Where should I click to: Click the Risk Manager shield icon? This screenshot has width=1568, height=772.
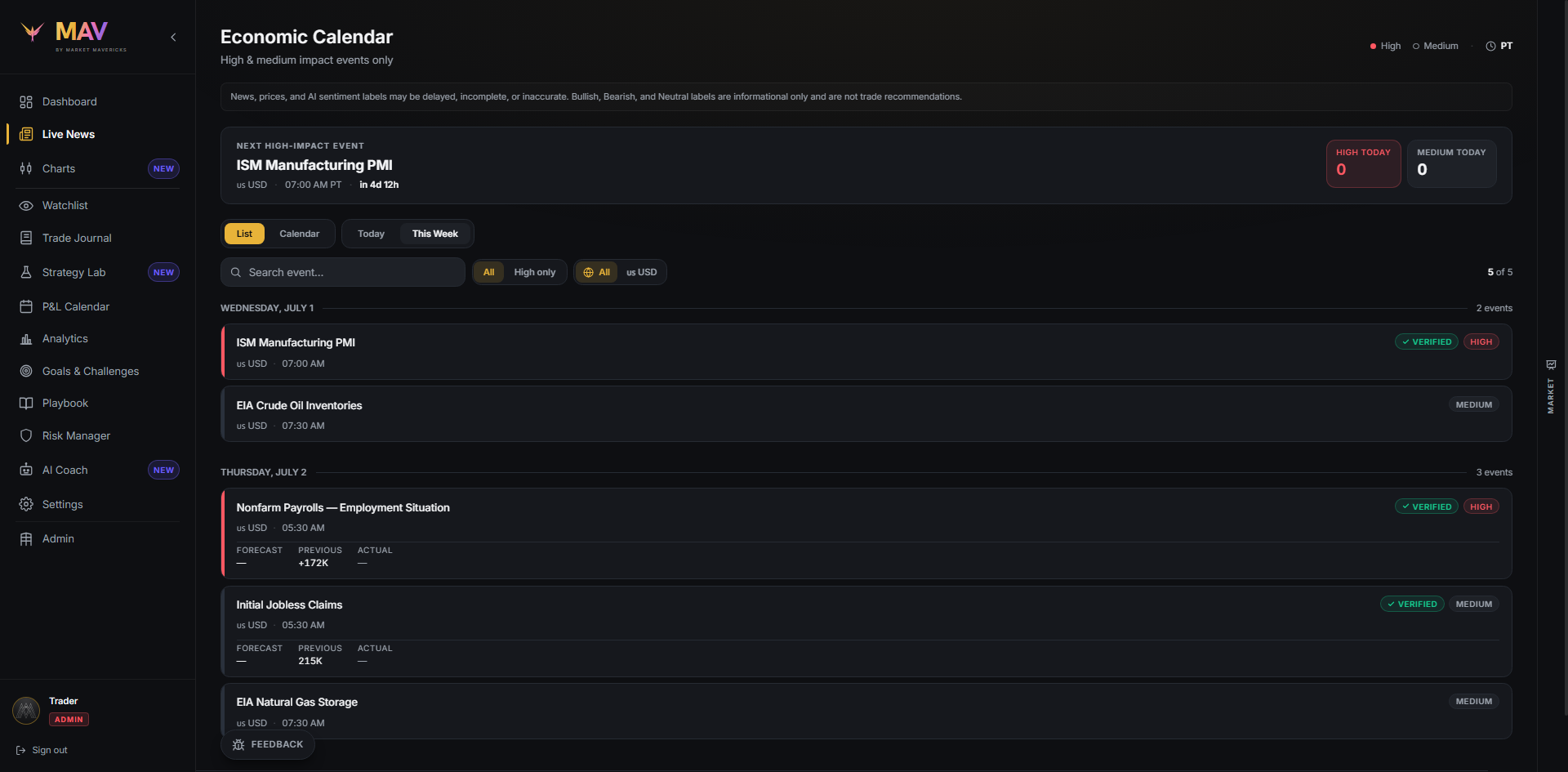click(x=26, y=436)
